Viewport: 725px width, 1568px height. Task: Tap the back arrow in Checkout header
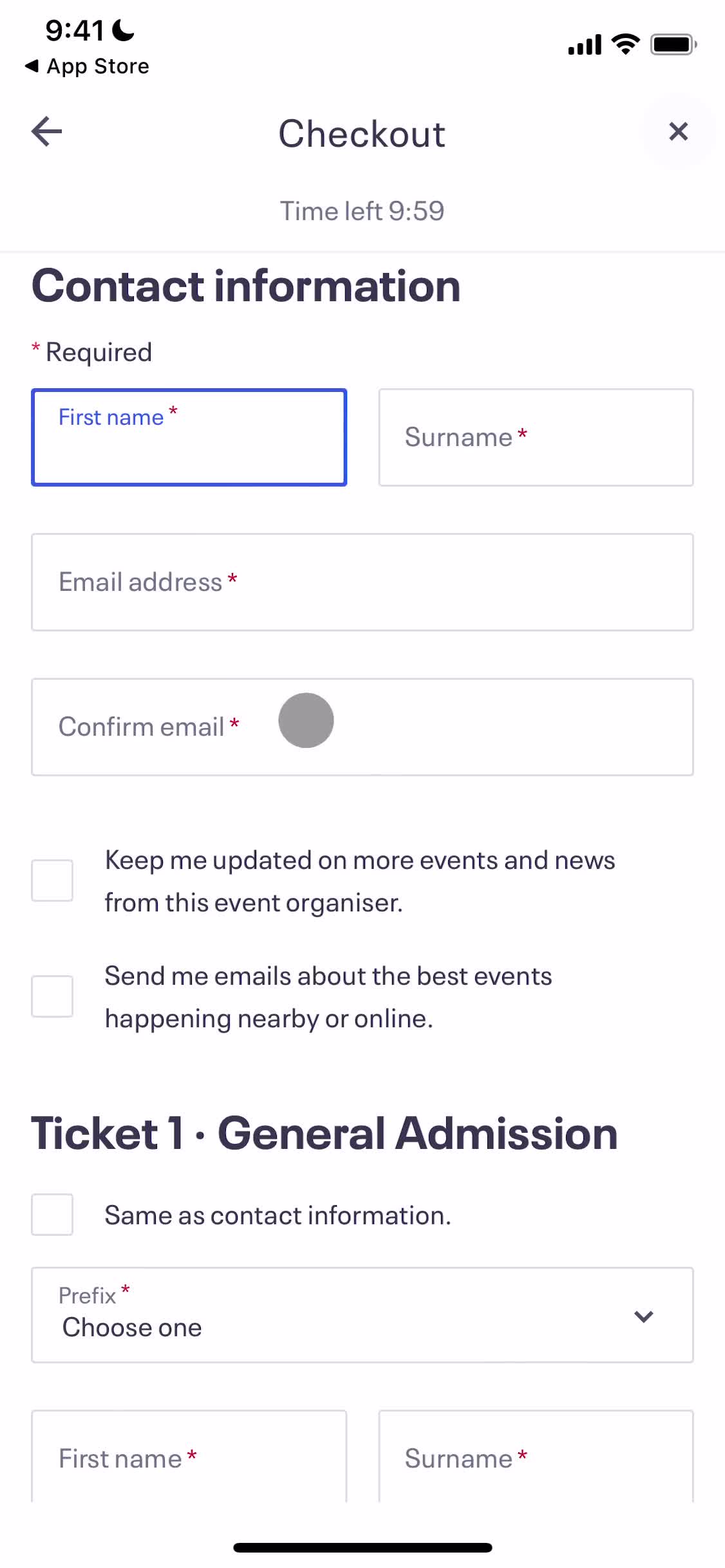pos(47,132)
